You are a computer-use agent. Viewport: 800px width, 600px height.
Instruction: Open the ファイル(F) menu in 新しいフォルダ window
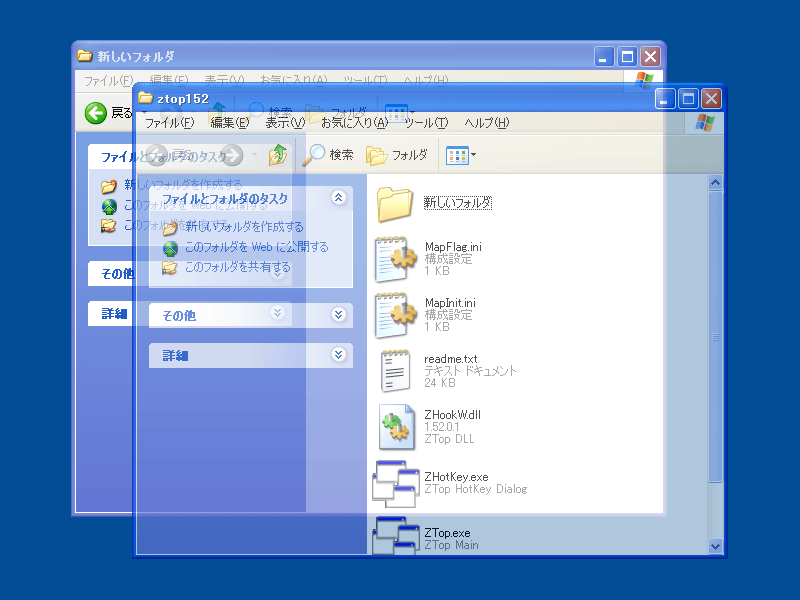click(x=109, y=81)
